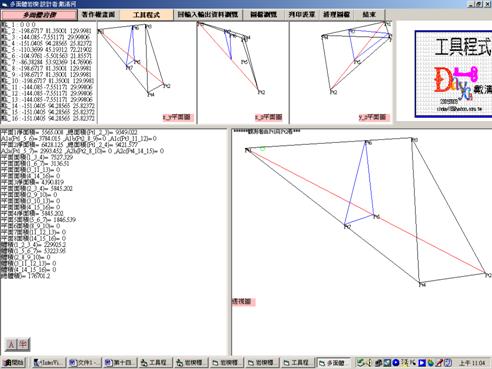Click the 半 half-width toggle icon
Screen dimensions: 492x369
(23, 344)
